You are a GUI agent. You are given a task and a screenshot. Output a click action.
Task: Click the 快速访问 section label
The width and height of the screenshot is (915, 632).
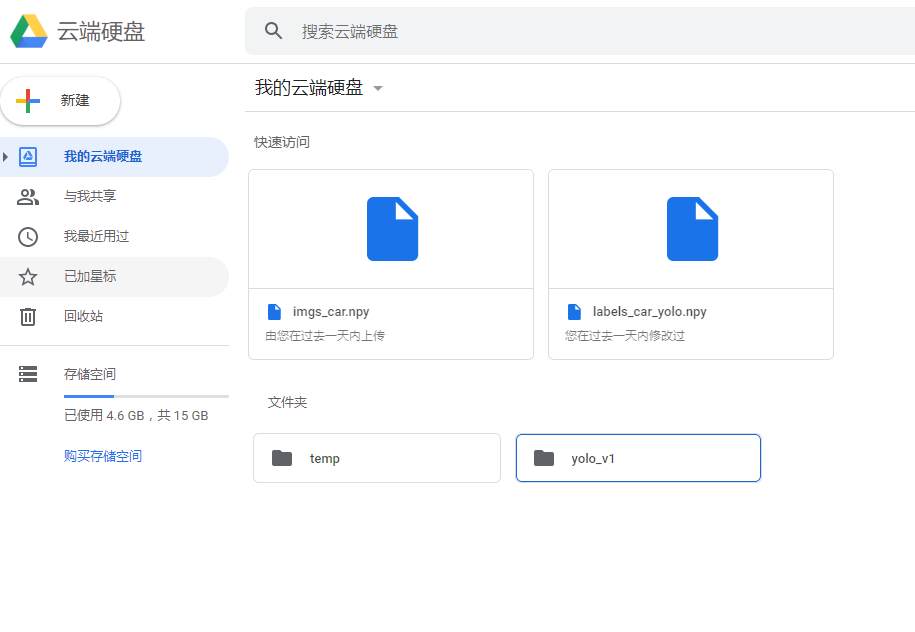pos(282,142)
